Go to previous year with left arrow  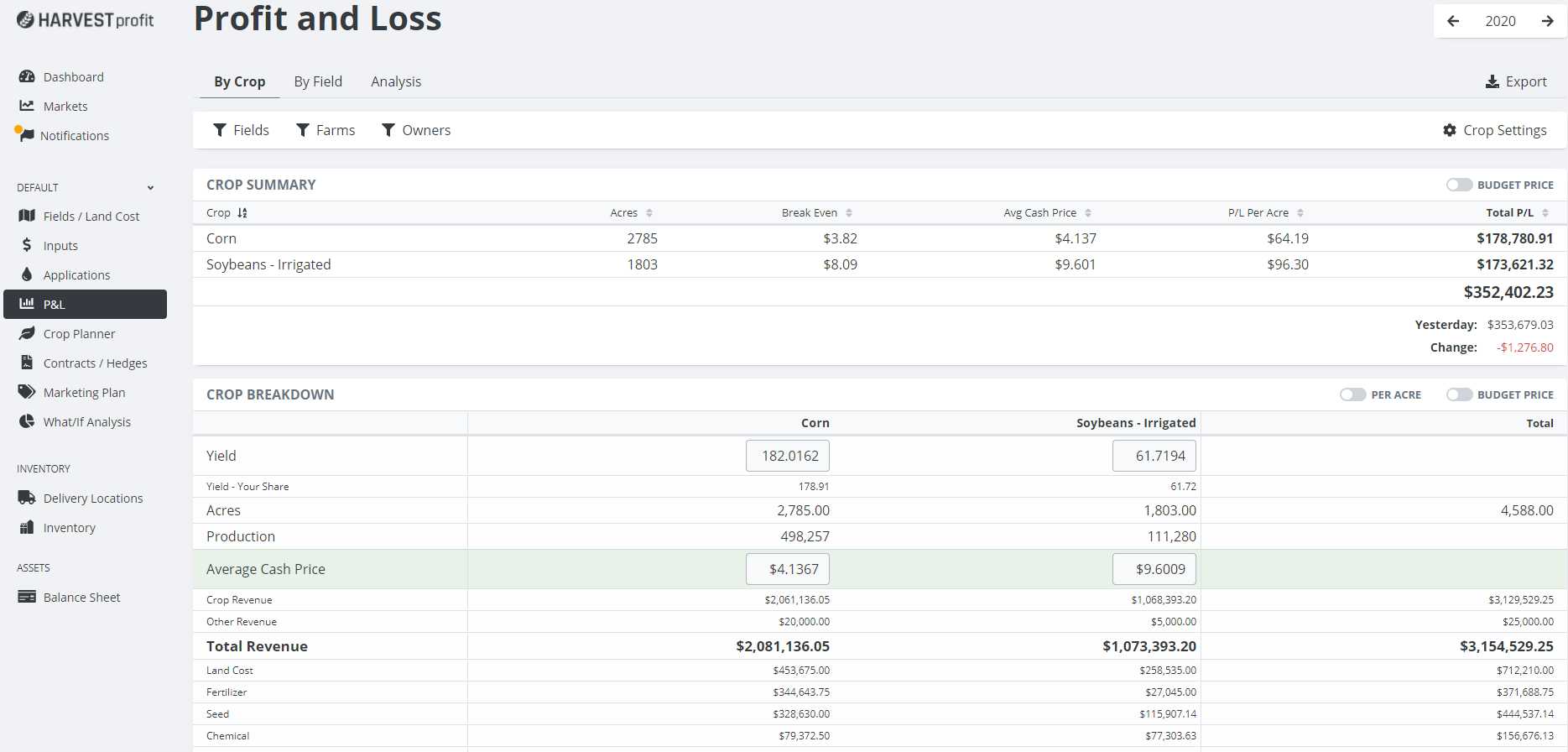click(x=1453, y=21)
